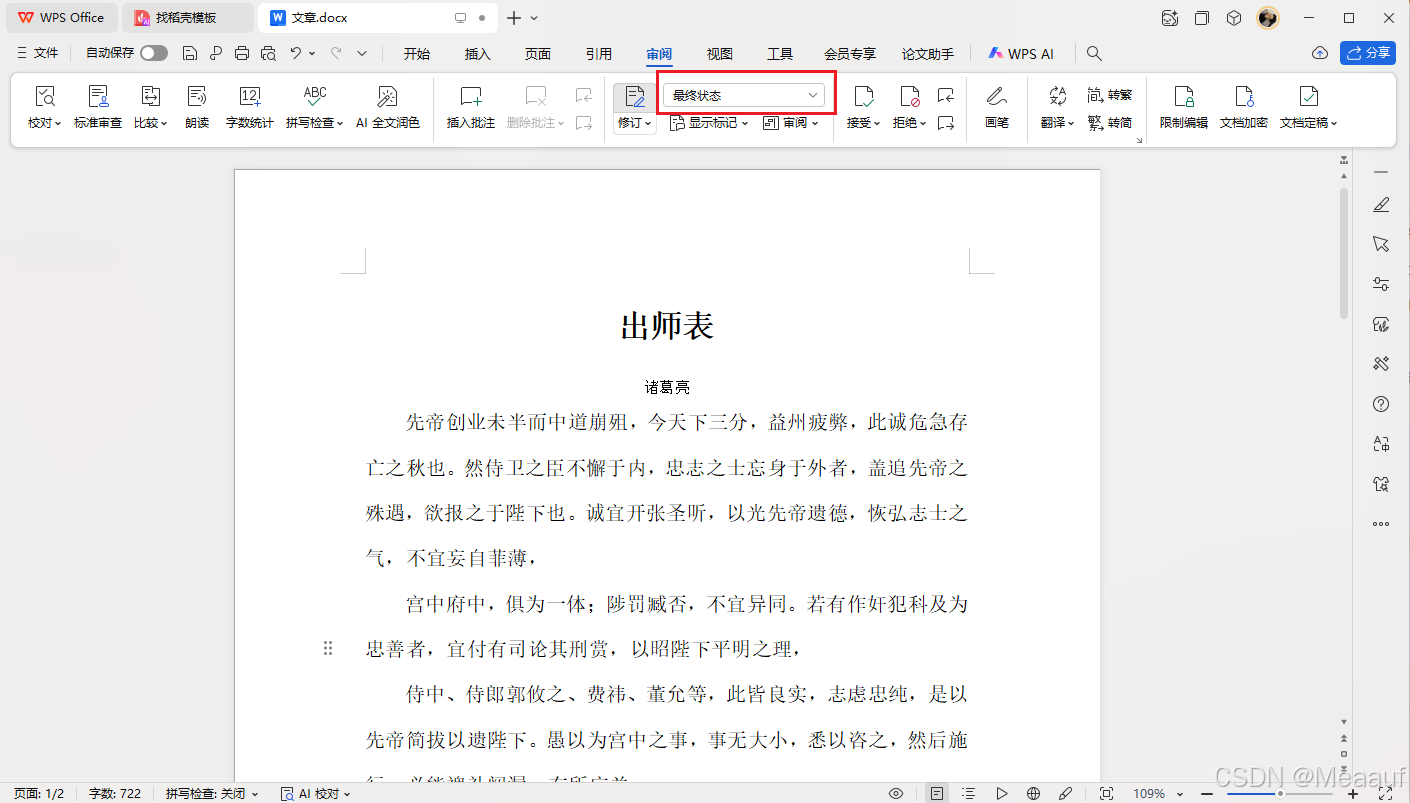Open the 最终状态 display state combo box
1410x803 pixels.
(743, 95)
